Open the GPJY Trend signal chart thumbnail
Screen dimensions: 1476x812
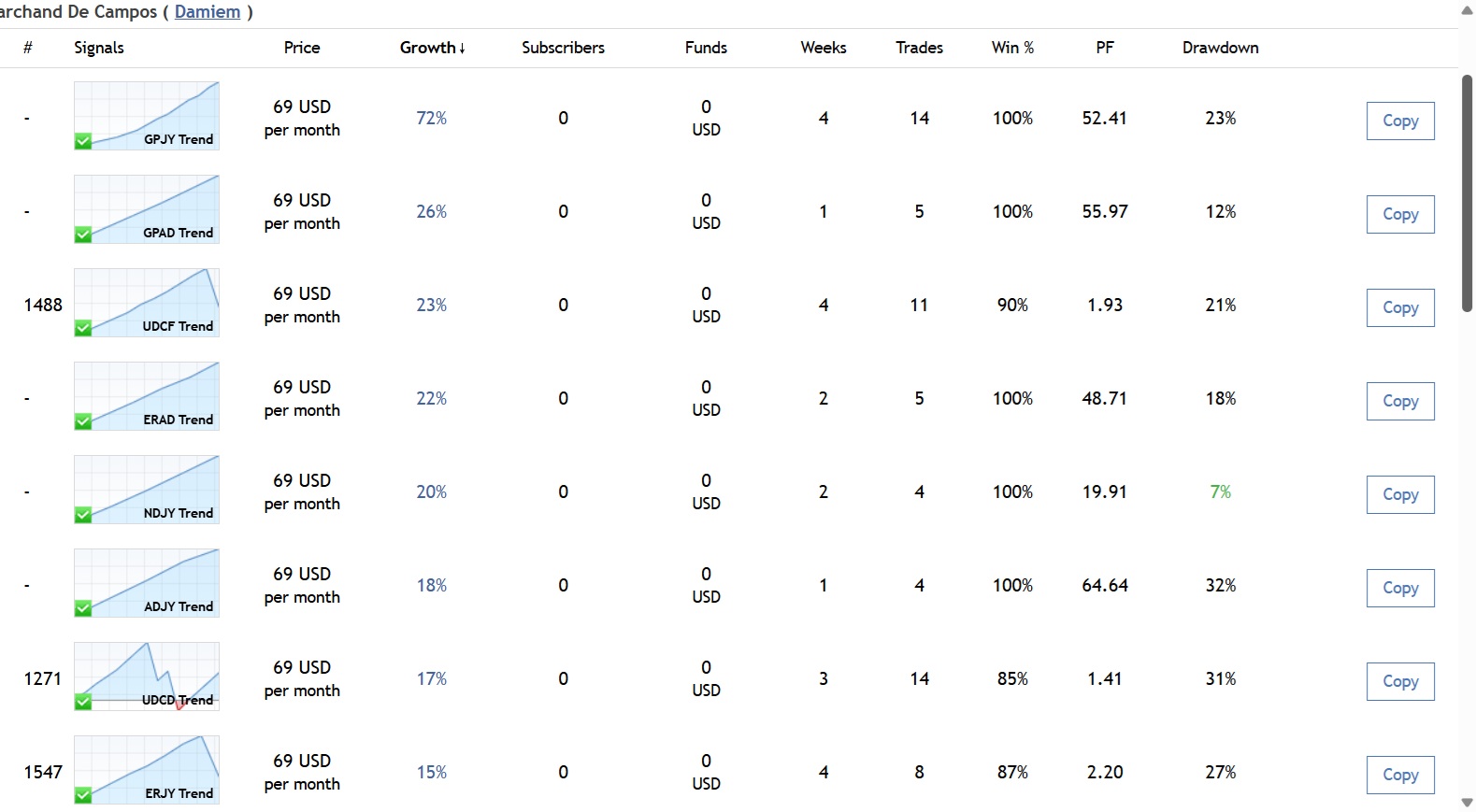click(147, 116)
